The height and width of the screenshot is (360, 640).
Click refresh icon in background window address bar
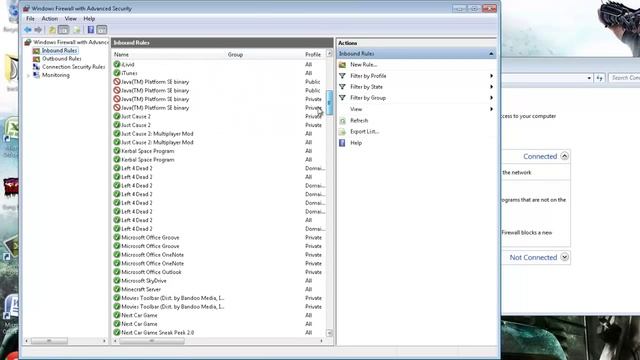click(x=599, y=78)
